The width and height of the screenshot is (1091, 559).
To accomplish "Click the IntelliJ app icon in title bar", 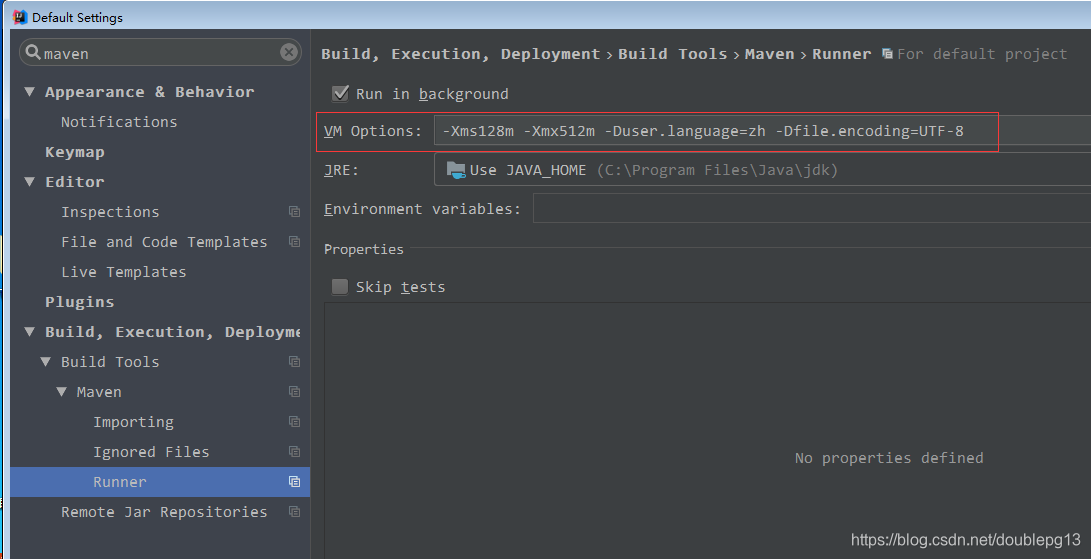I will [19, 17].
